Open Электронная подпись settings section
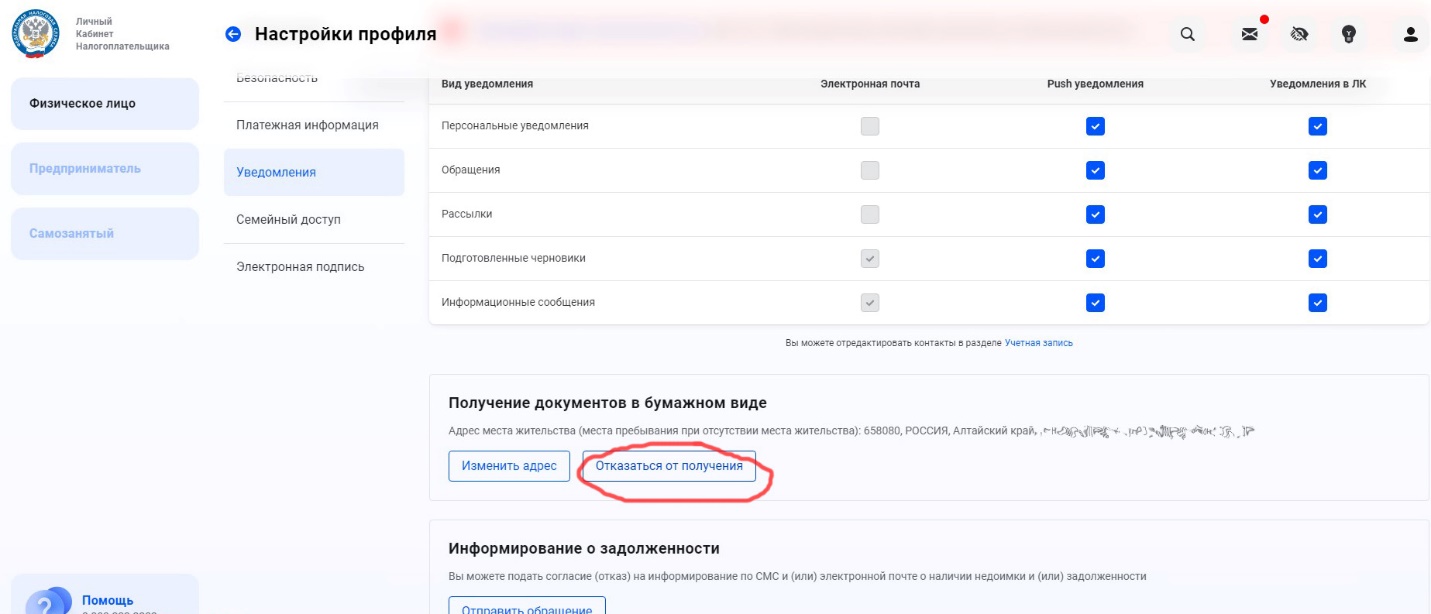1431x614 pixels. (314, 267)
